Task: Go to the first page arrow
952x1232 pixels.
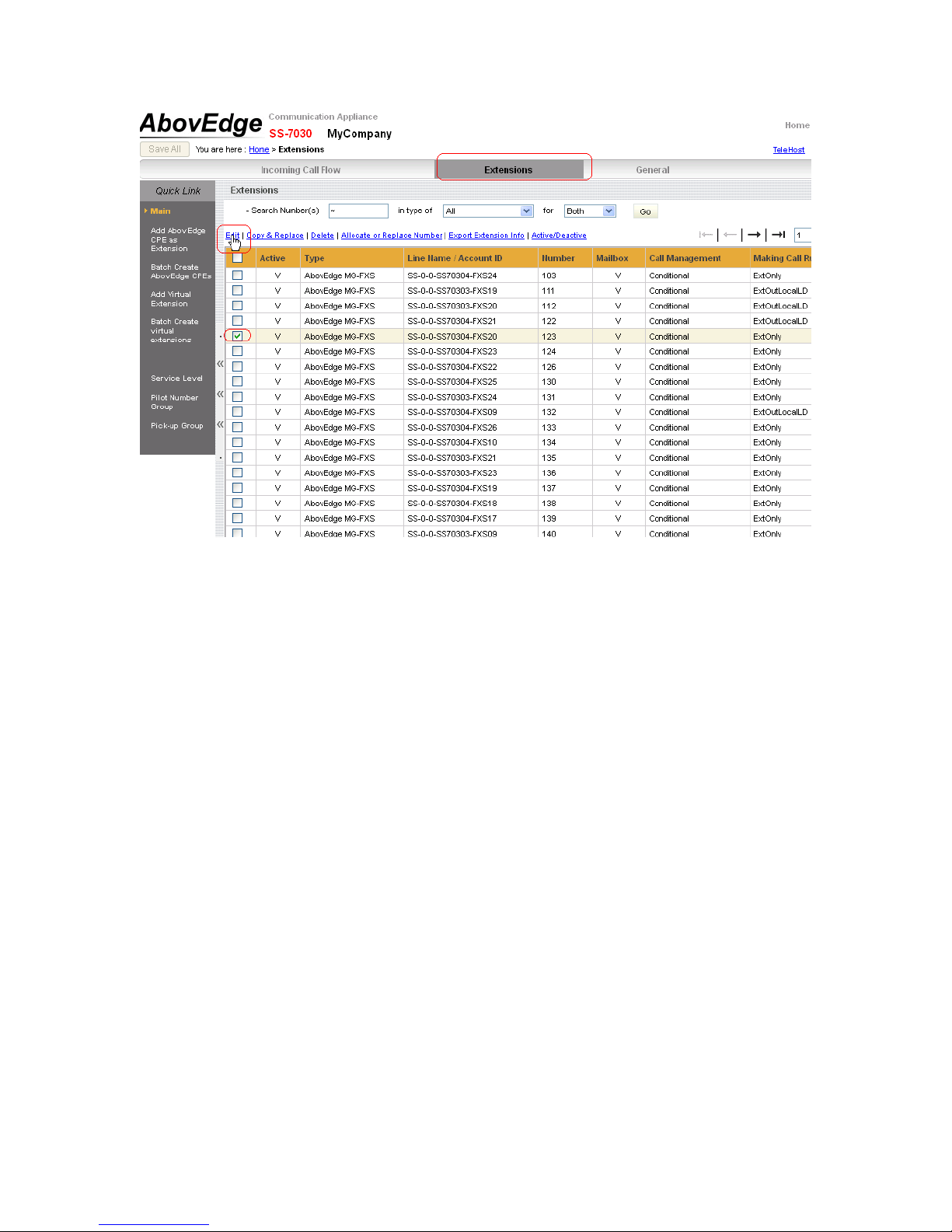Action: pyautogui.click(x=706, y=235)
